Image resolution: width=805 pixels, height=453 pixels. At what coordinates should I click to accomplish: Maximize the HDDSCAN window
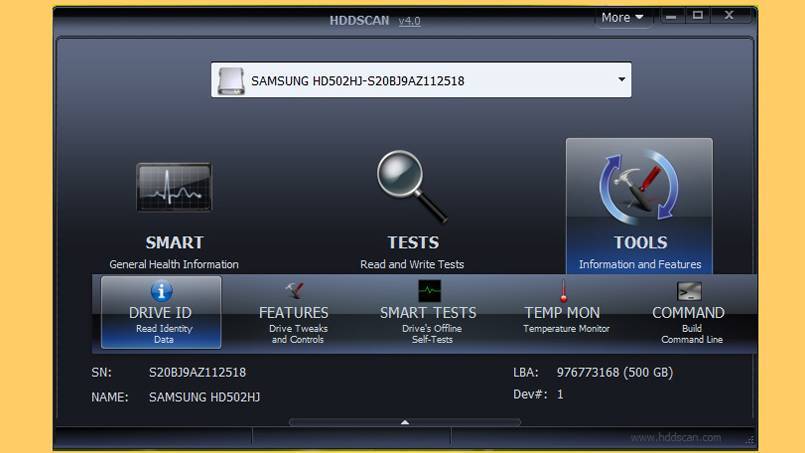tap(698, 15)
